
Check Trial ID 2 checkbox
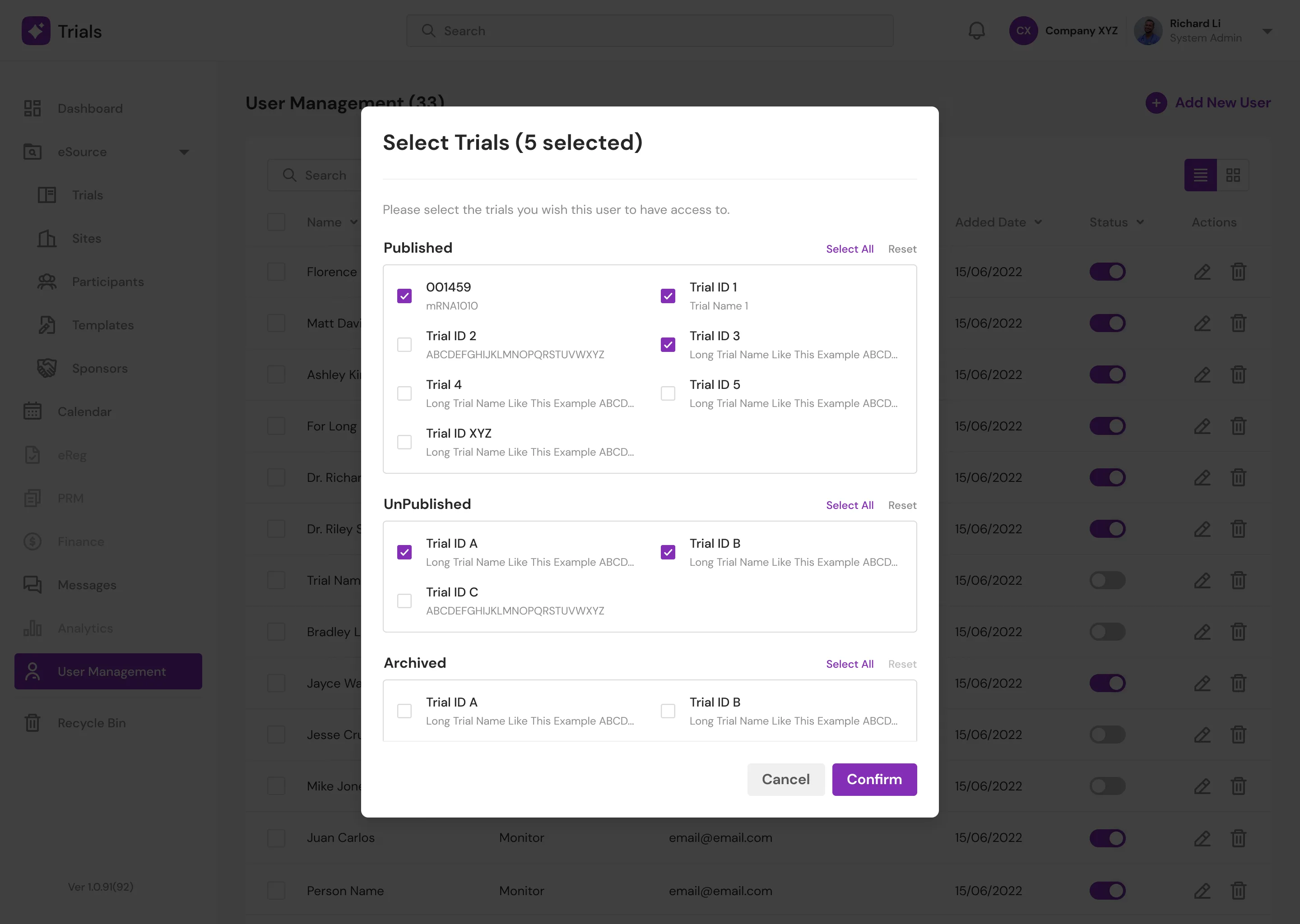click(404, 345)
